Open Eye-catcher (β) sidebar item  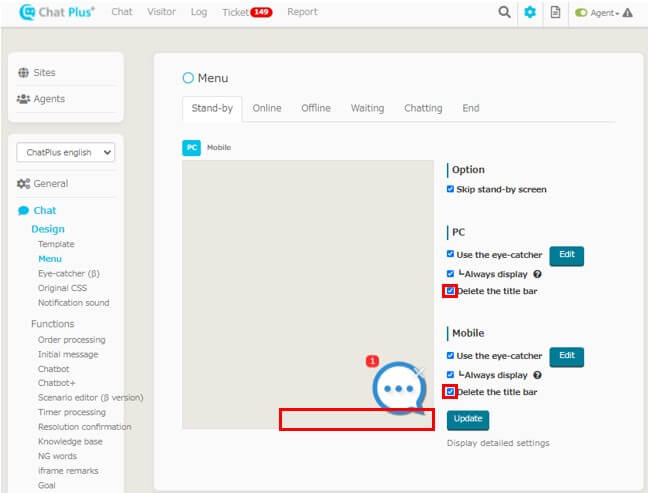69,274
